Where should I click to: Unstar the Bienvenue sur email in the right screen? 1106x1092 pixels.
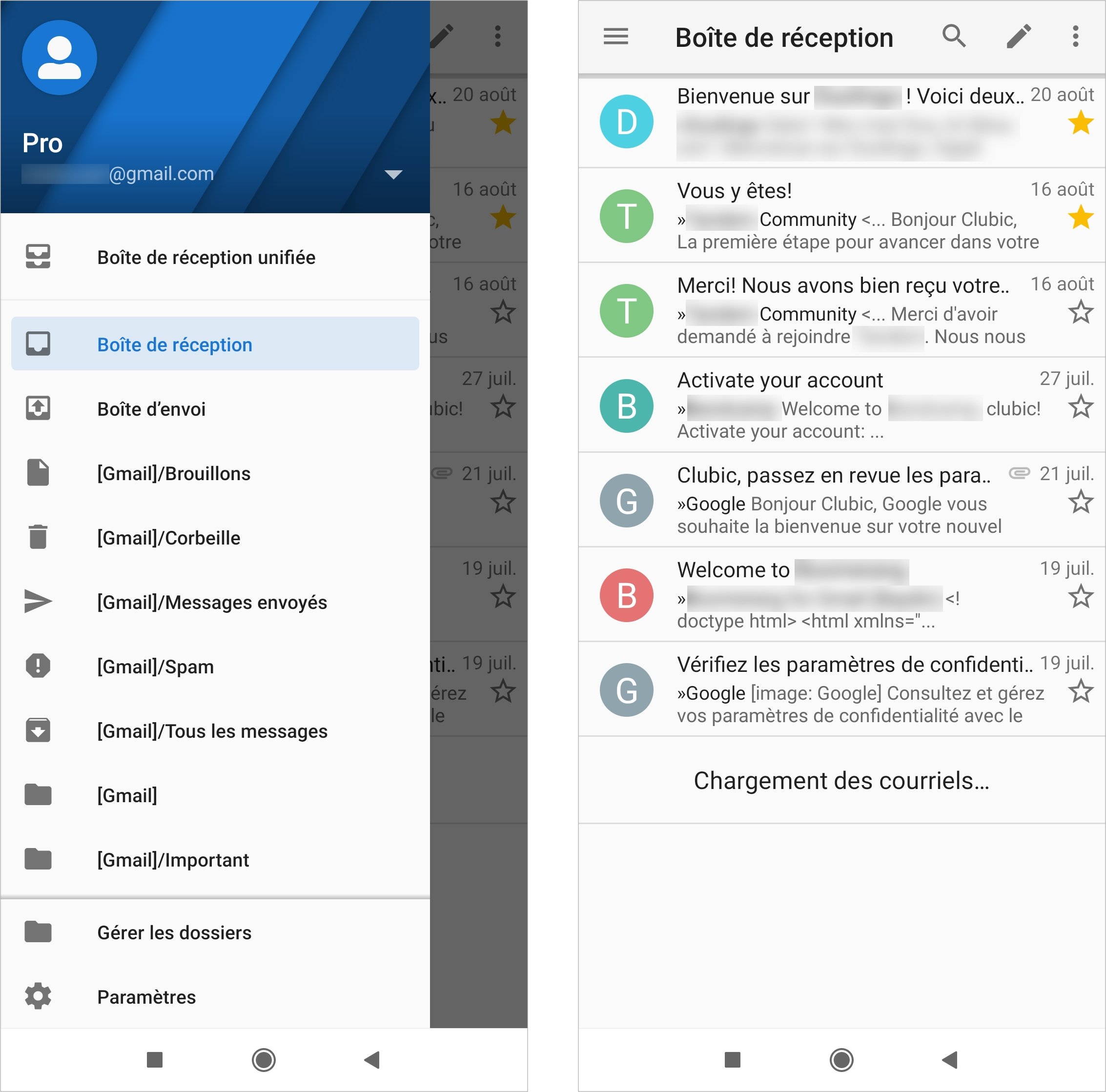(x=1081, y=123)
